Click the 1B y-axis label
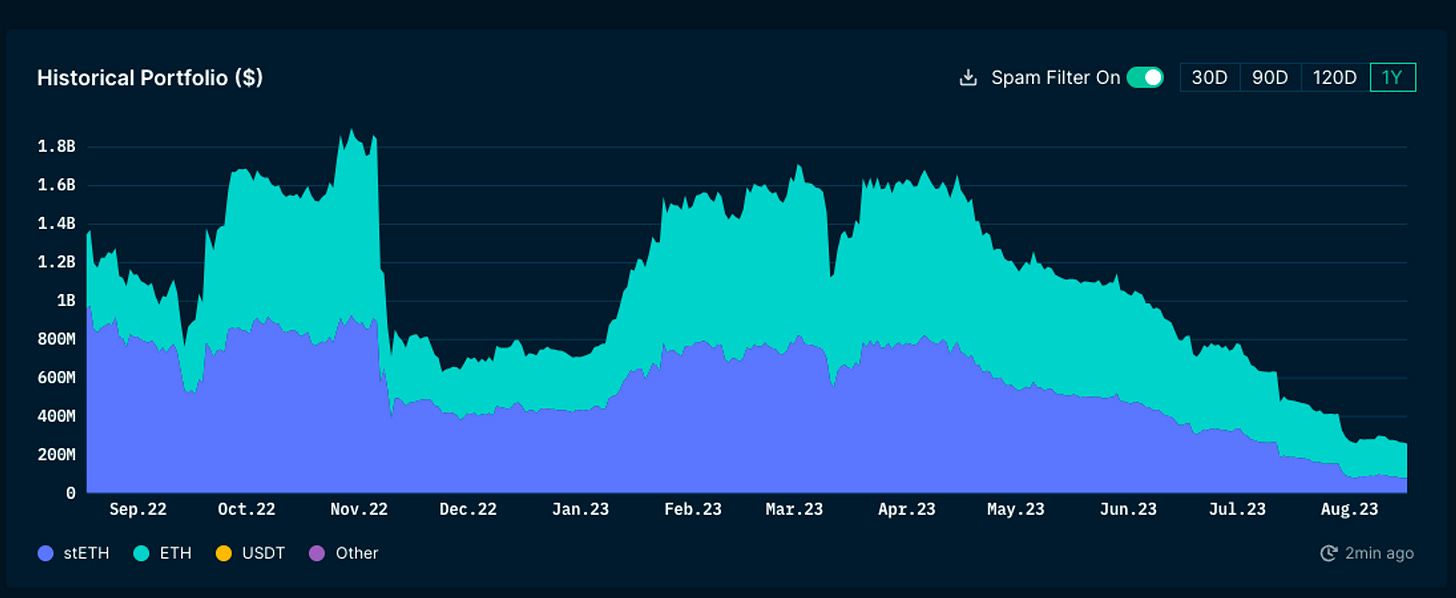Screen dimensions: 1456x598 (65, 300)
